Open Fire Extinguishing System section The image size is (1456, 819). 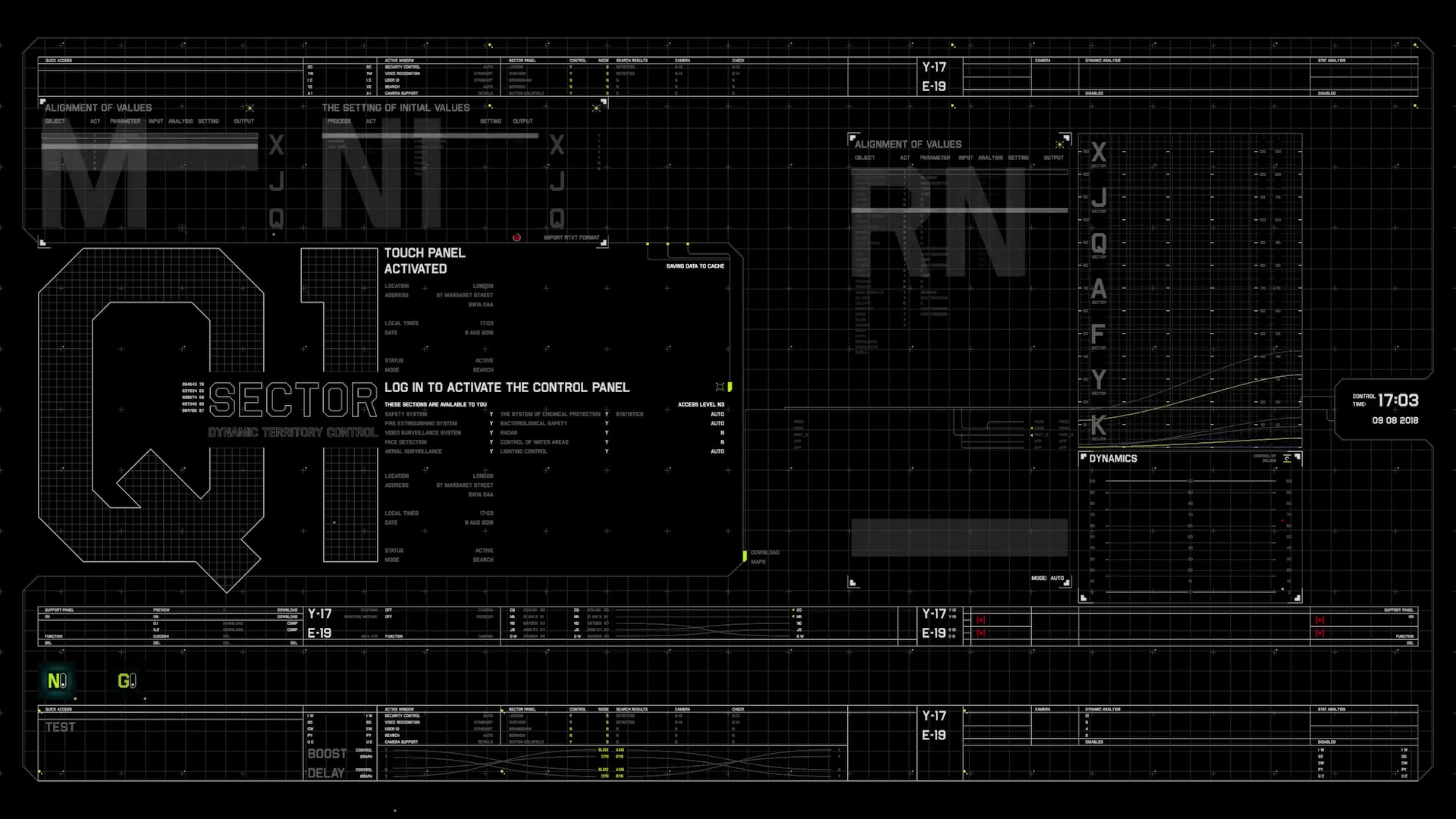421,423
